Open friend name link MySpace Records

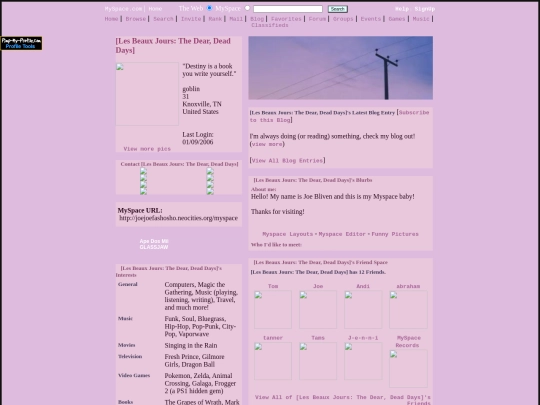[x=408, y=342]
